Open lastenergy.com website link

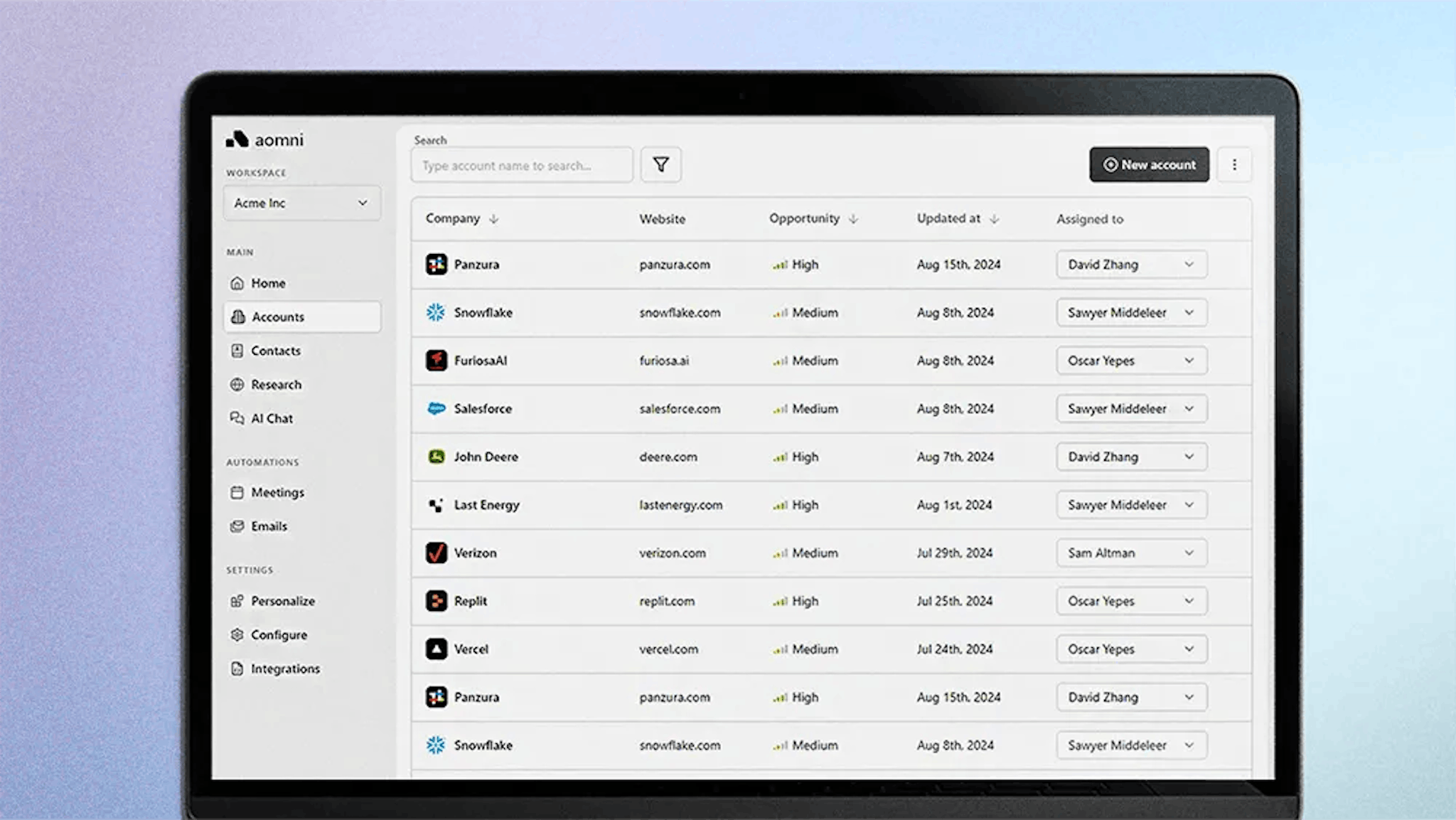click(x=680, y=505)
